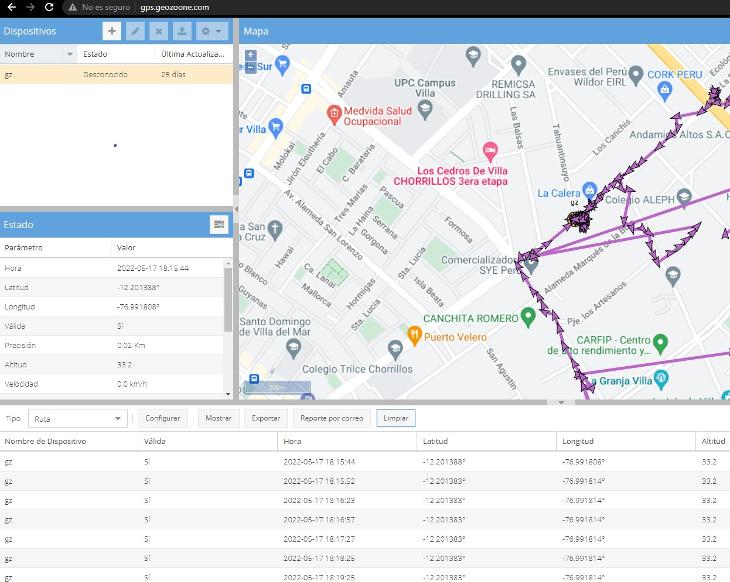This screenshot has width=730, height=582.
Task: Click the gz device position on map
Action: point(578,219)
